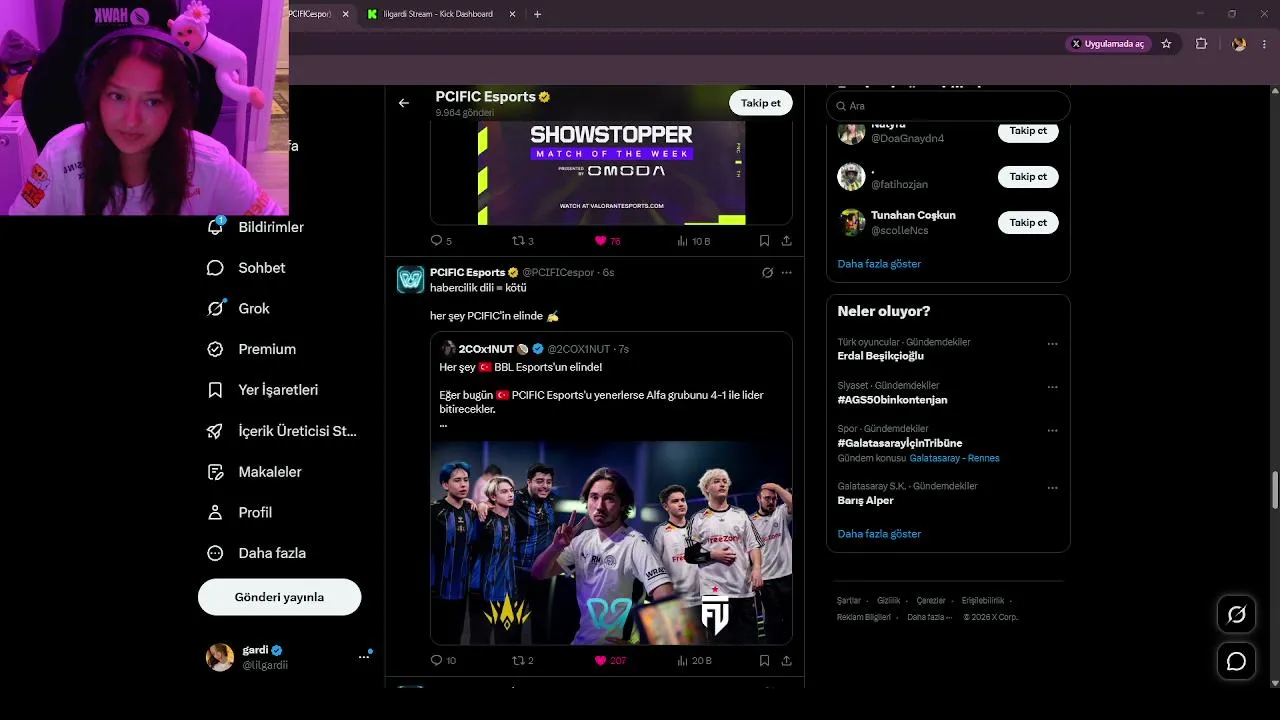Show more follow suggestions via Daha fazla göster
Screen dimensions: 1280x720
[879, 264]
